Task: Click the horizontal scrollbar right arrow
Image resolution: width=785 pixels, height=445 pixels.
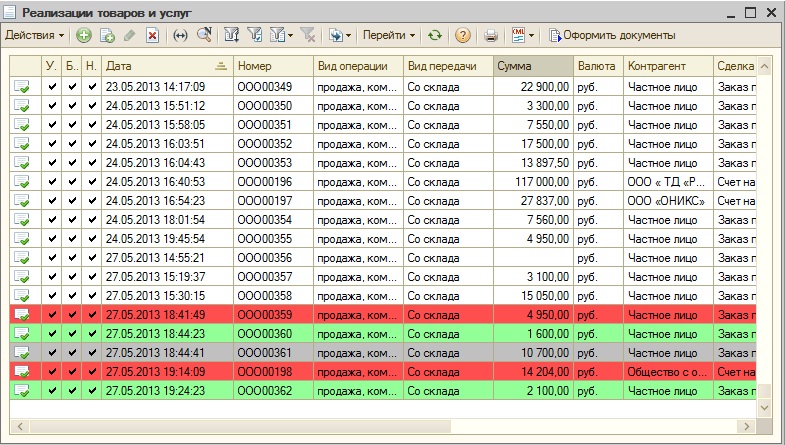Action: click(746, 426)
